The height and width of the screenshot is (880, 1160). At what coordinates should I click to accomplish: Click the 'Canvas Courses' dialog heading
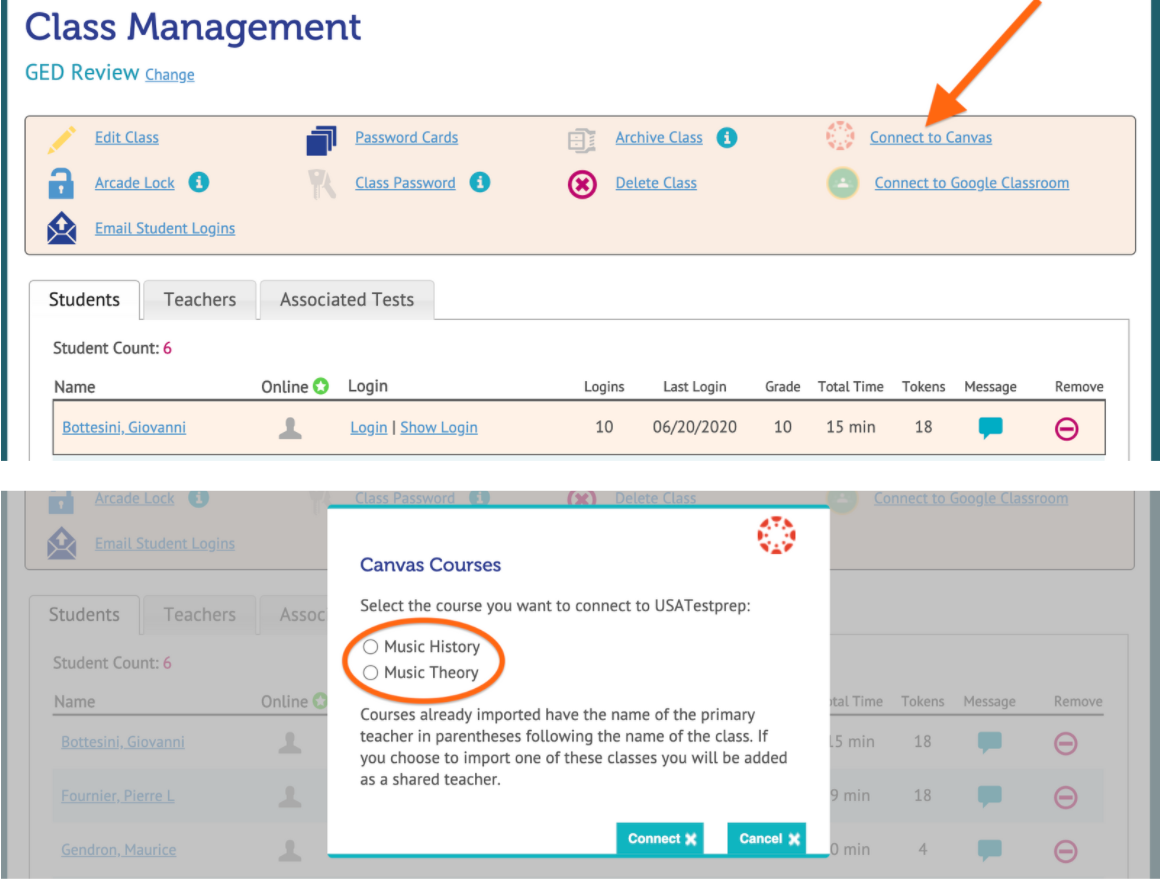pyautogui.click(x=431, y=565)
